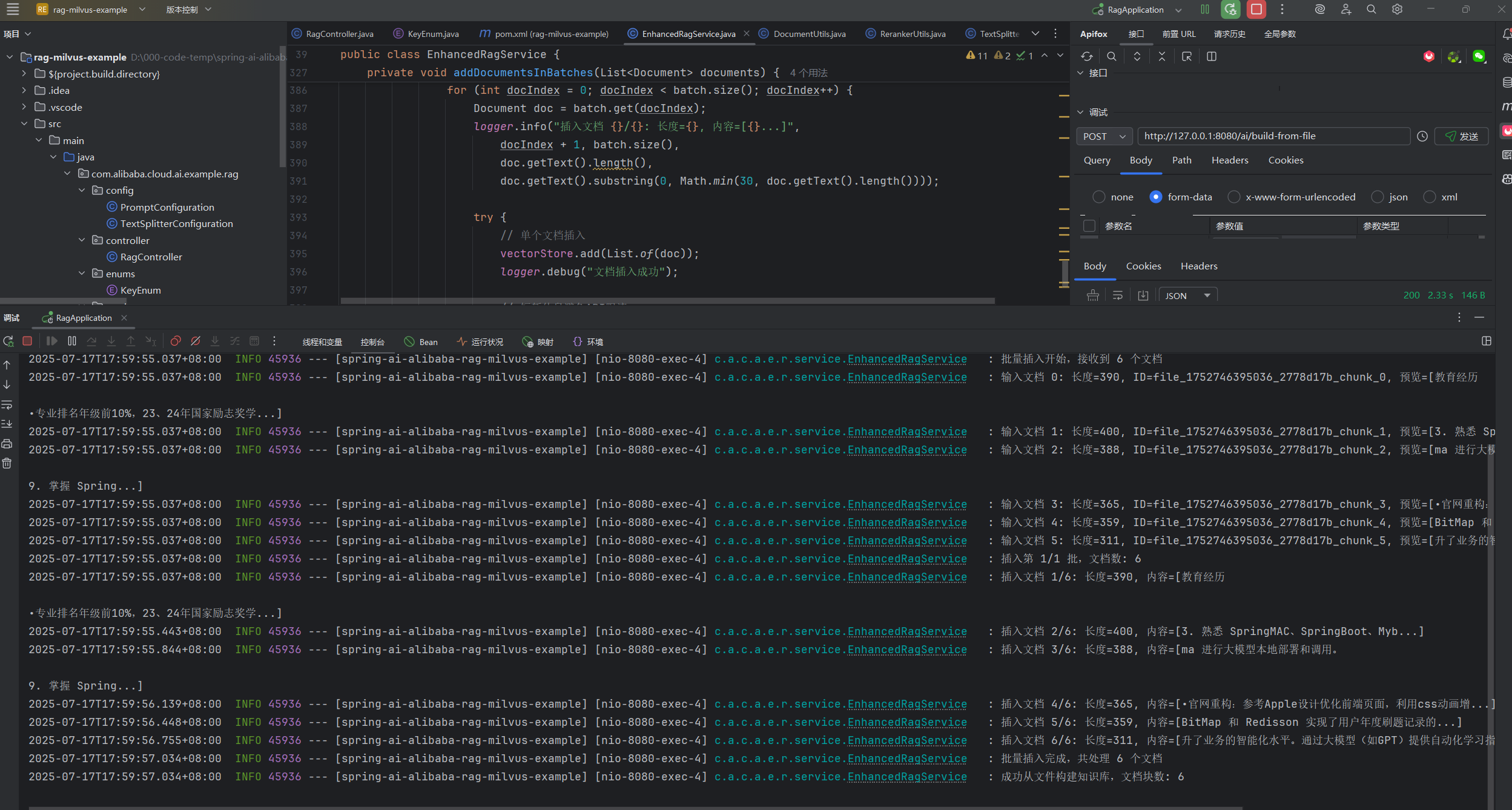Screen dimensions: 1512x810
Task: Open the rag-milvus-example project dropdown
Action: click(x=91, y=10)
